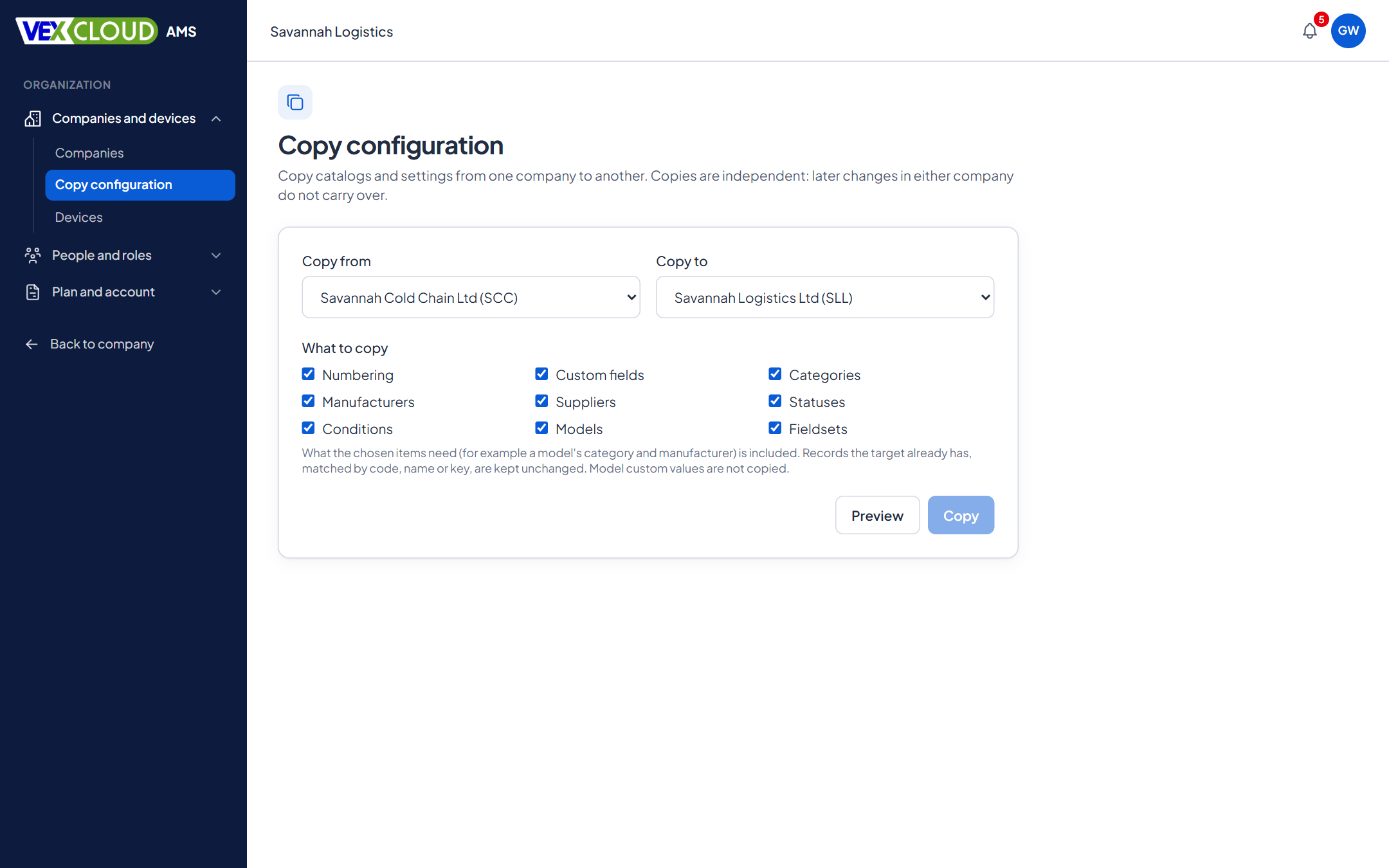
Task: Toggle the Suppliers checkbox
Action: [542, 401]
